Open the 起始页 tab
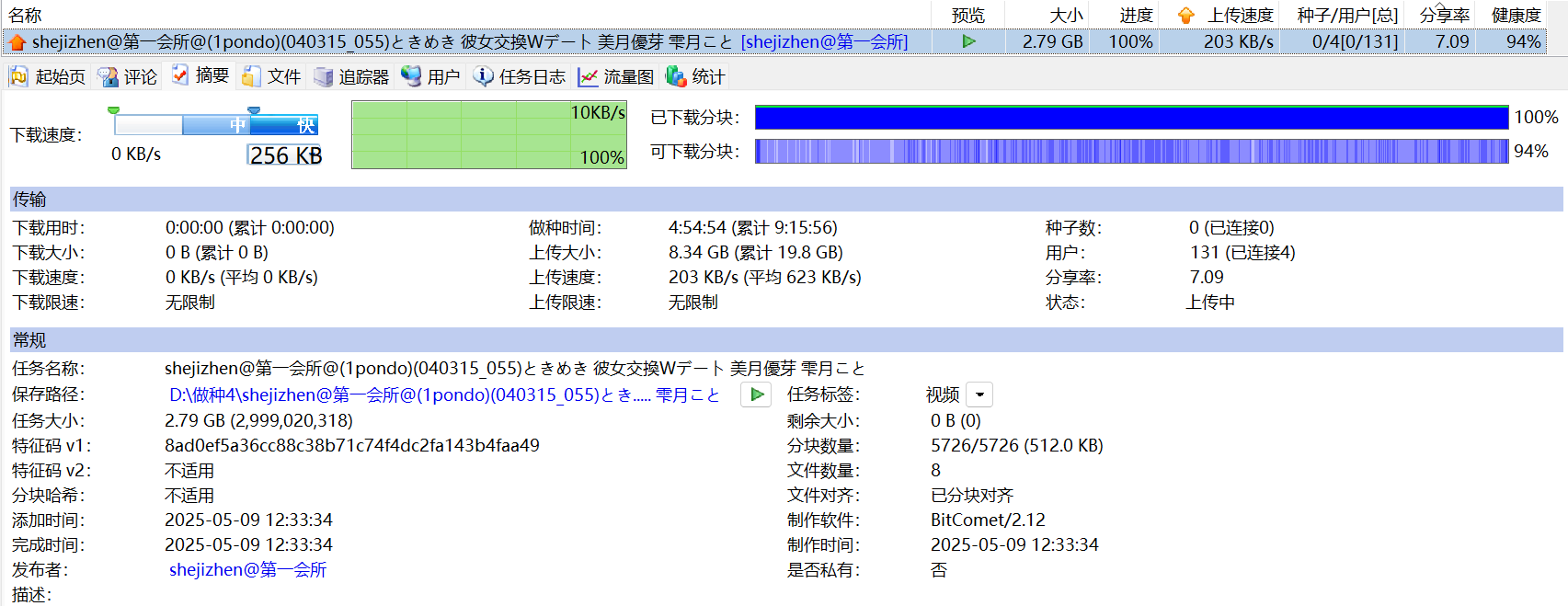The width and height of the screenshot is (1568, 606). tap(48, 76)
